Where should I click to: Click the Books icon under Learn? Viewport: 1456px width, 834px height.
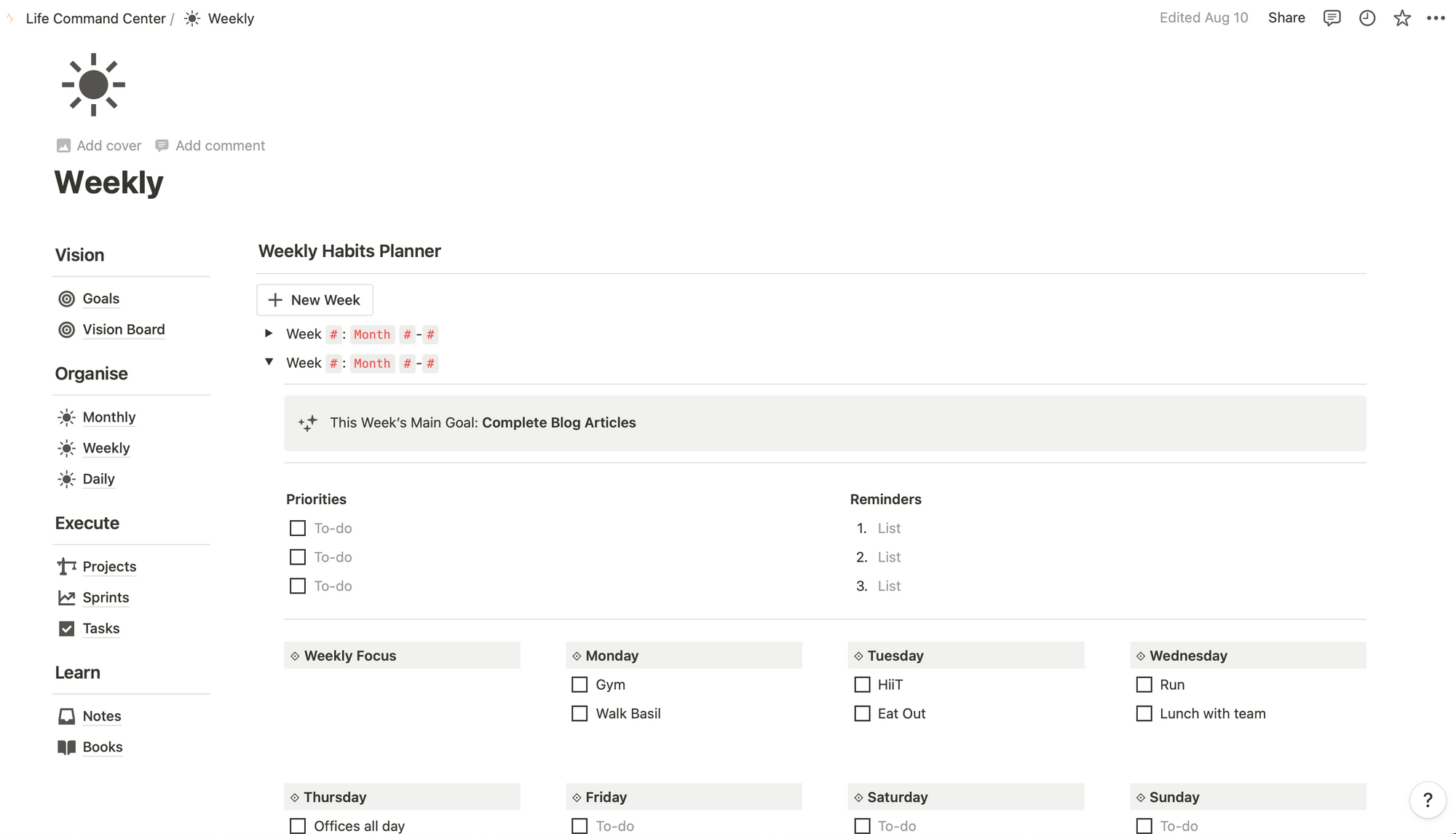(67, 747)
